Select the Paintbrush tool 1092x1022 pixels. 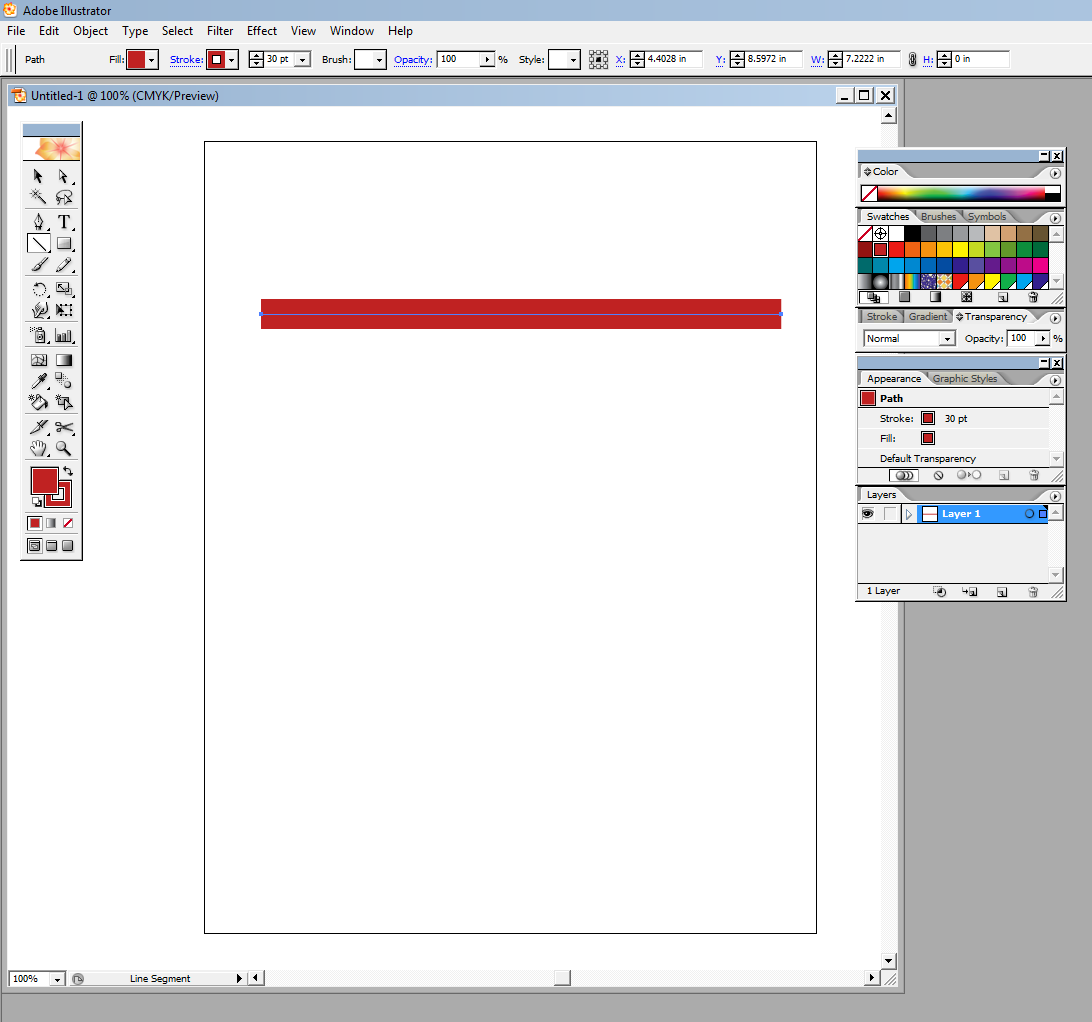(38, 266)
